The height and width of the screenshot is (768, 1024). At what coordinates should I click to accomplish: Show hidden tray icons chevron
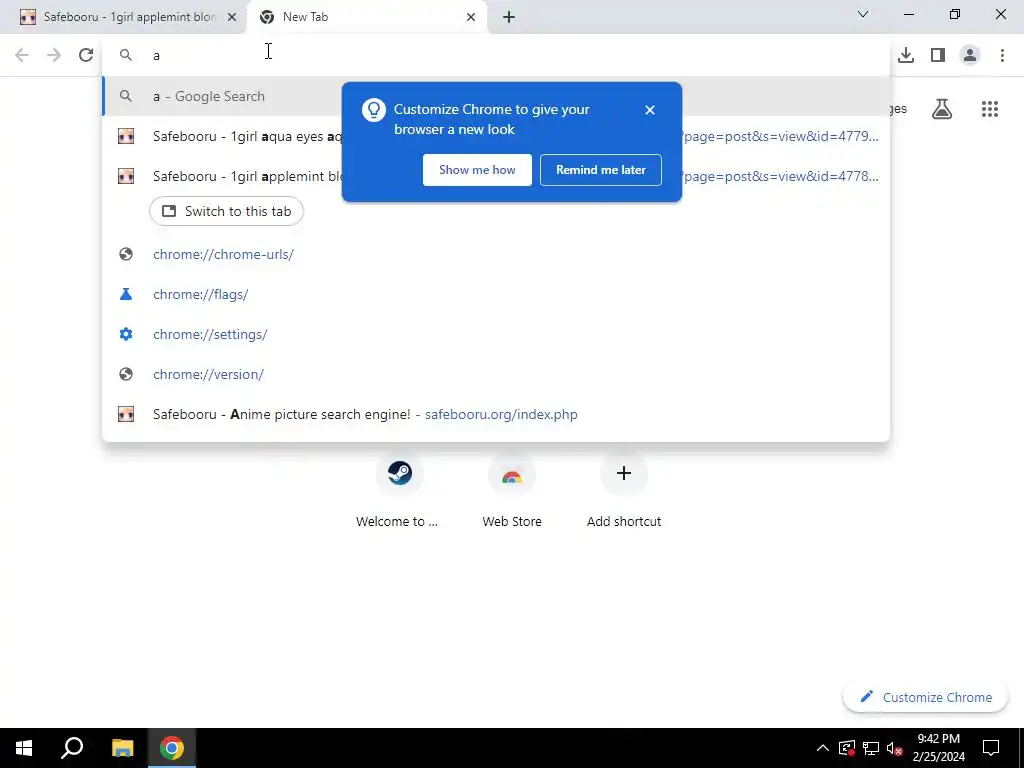click(823, 748)
